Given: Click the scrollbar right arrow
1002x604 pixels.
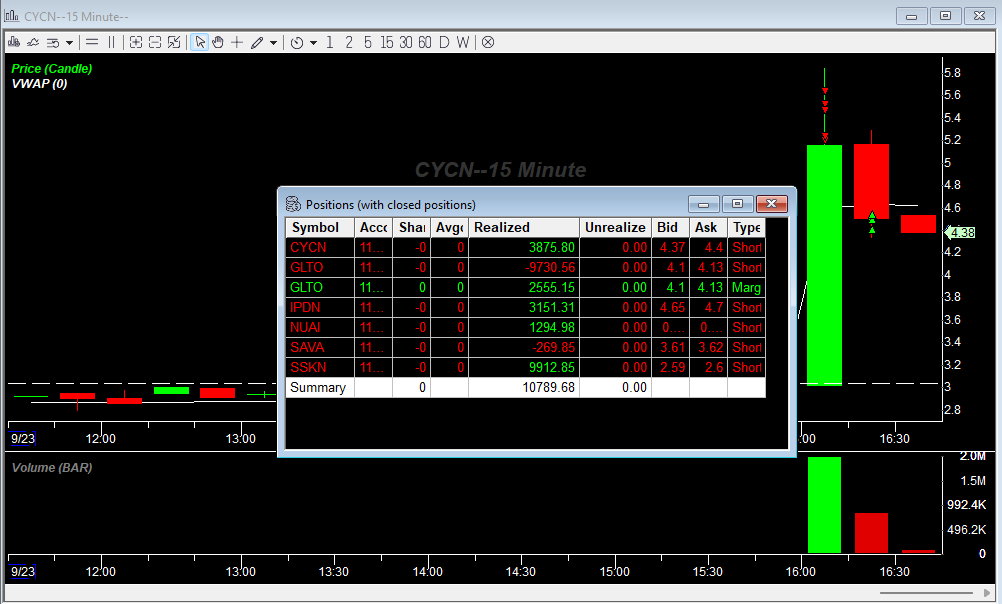Looking at the screenshot, I should tap(987, 593).
